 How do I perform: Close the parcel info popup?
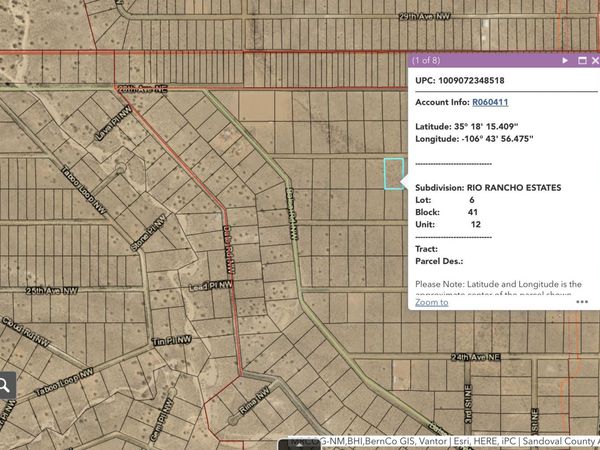[595, 60]
